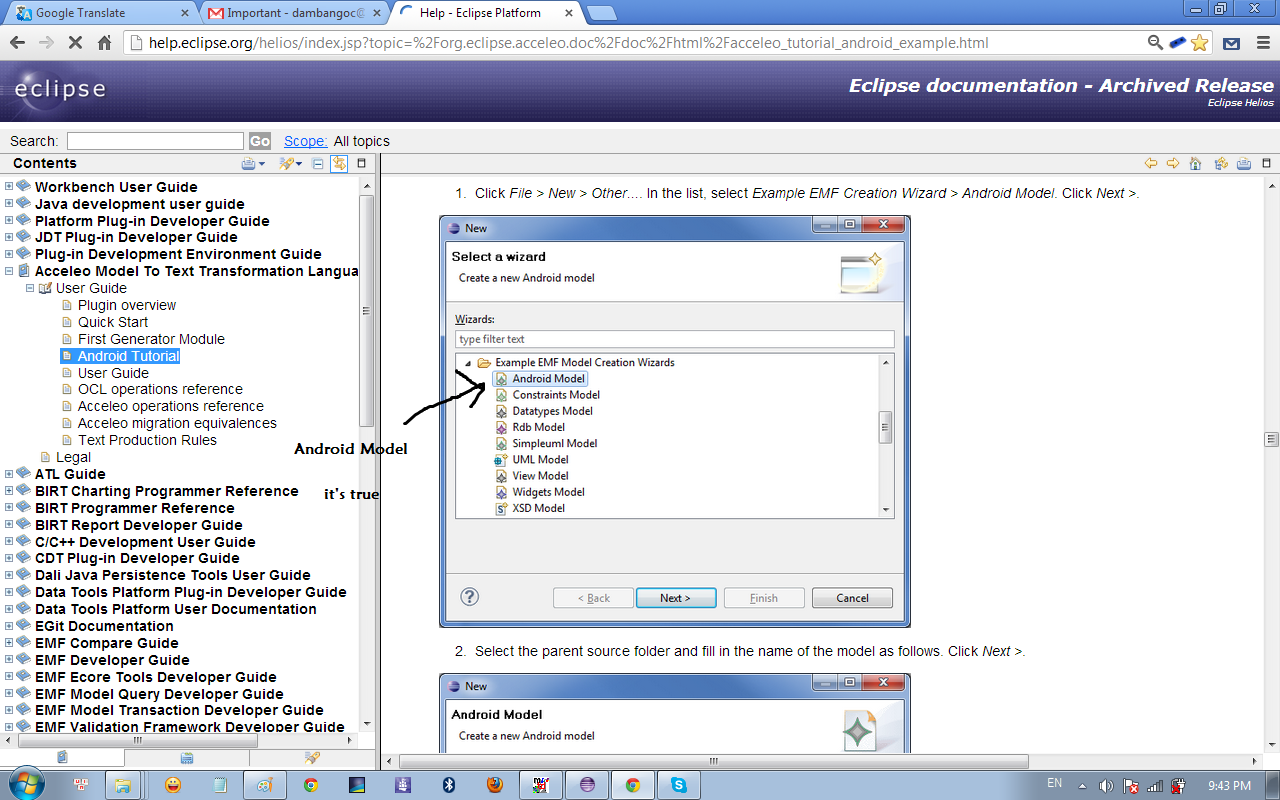Focus the help Search input field
Viewport: 1280px width, 800px height.
click(x=155, y=141)
